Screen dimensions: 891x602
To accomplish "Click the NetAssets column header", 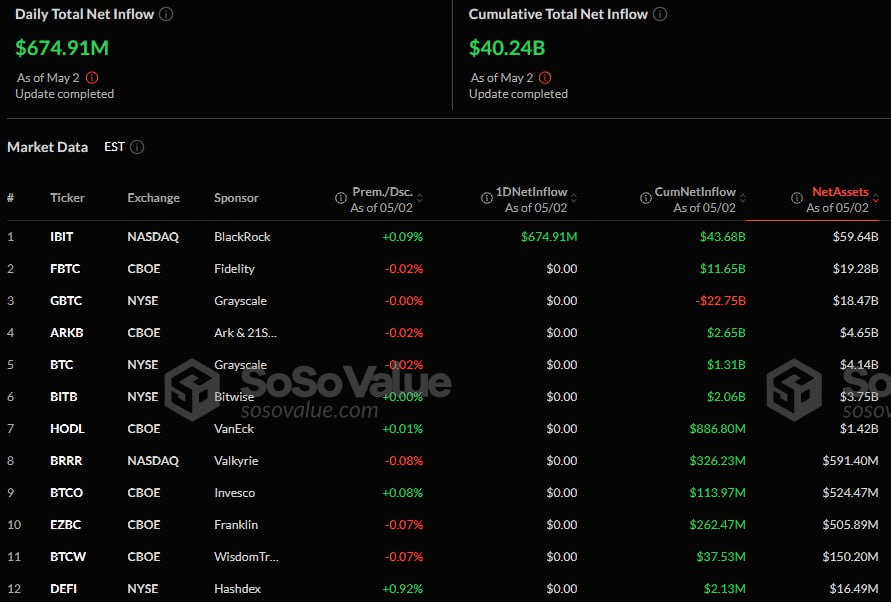I will pyautogui.click(x=840, y=192).
